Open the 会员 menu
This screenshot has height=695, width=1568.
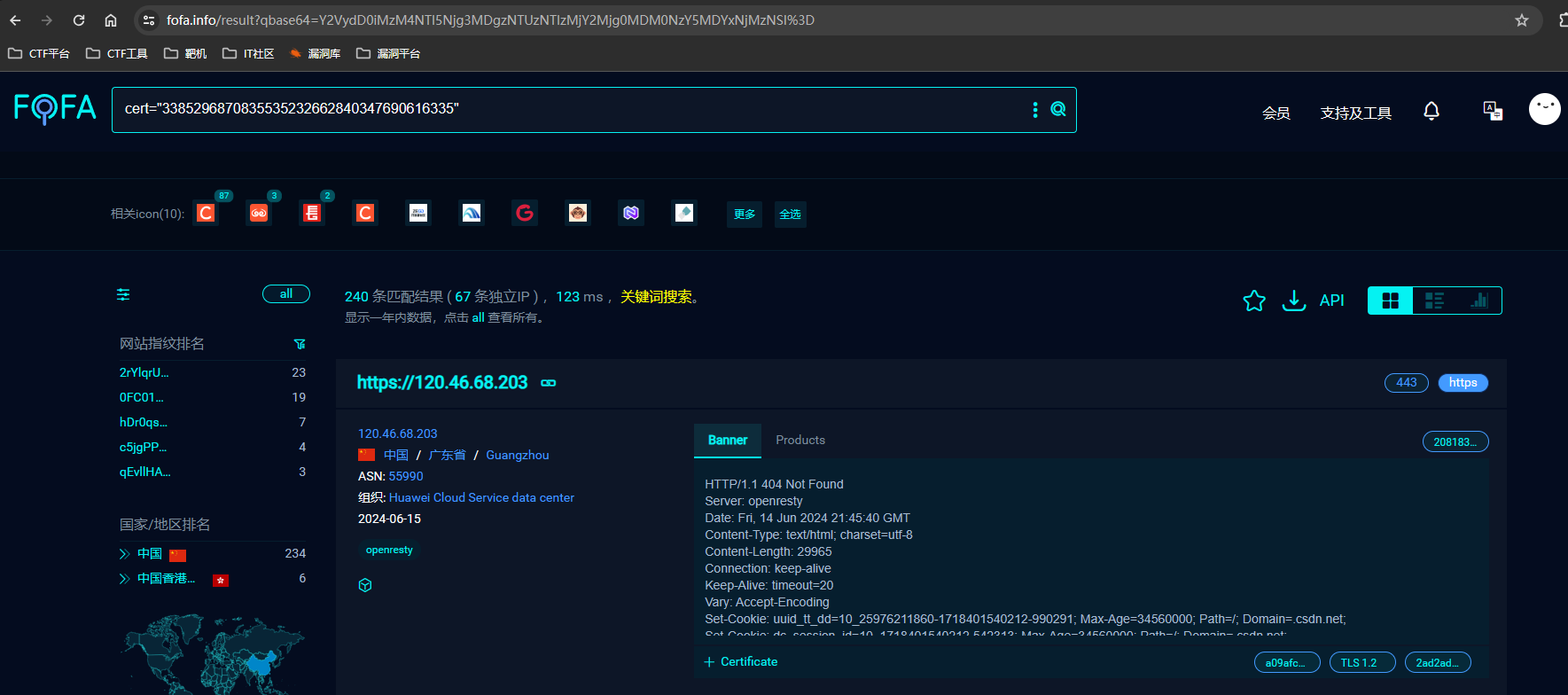[1276, 113]
